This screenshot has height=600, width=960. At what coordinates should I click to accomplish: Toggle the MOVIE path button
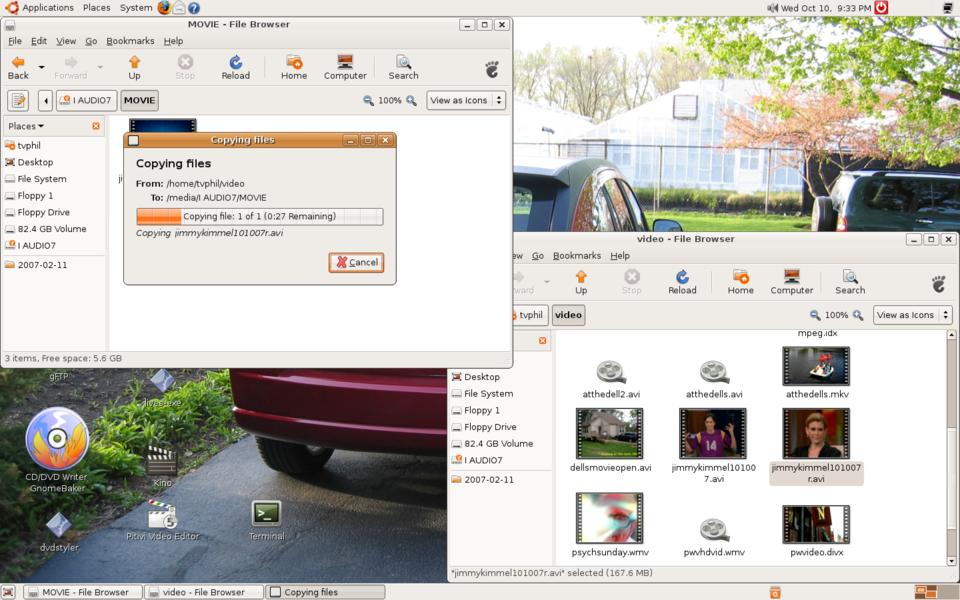click(139, 100)
